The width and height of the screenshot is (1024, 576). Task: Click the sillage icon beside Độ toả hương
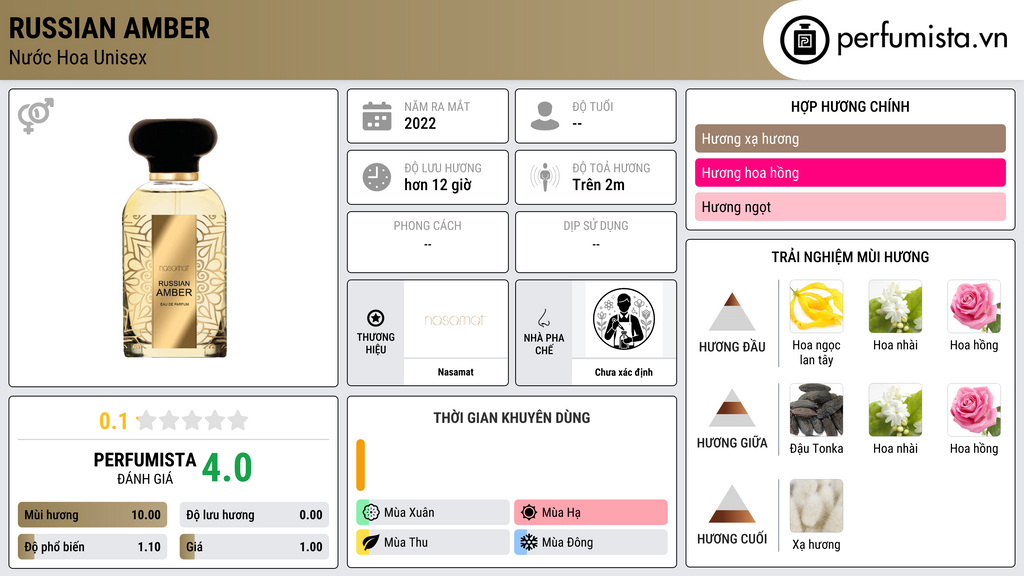[x=545, y=177]
